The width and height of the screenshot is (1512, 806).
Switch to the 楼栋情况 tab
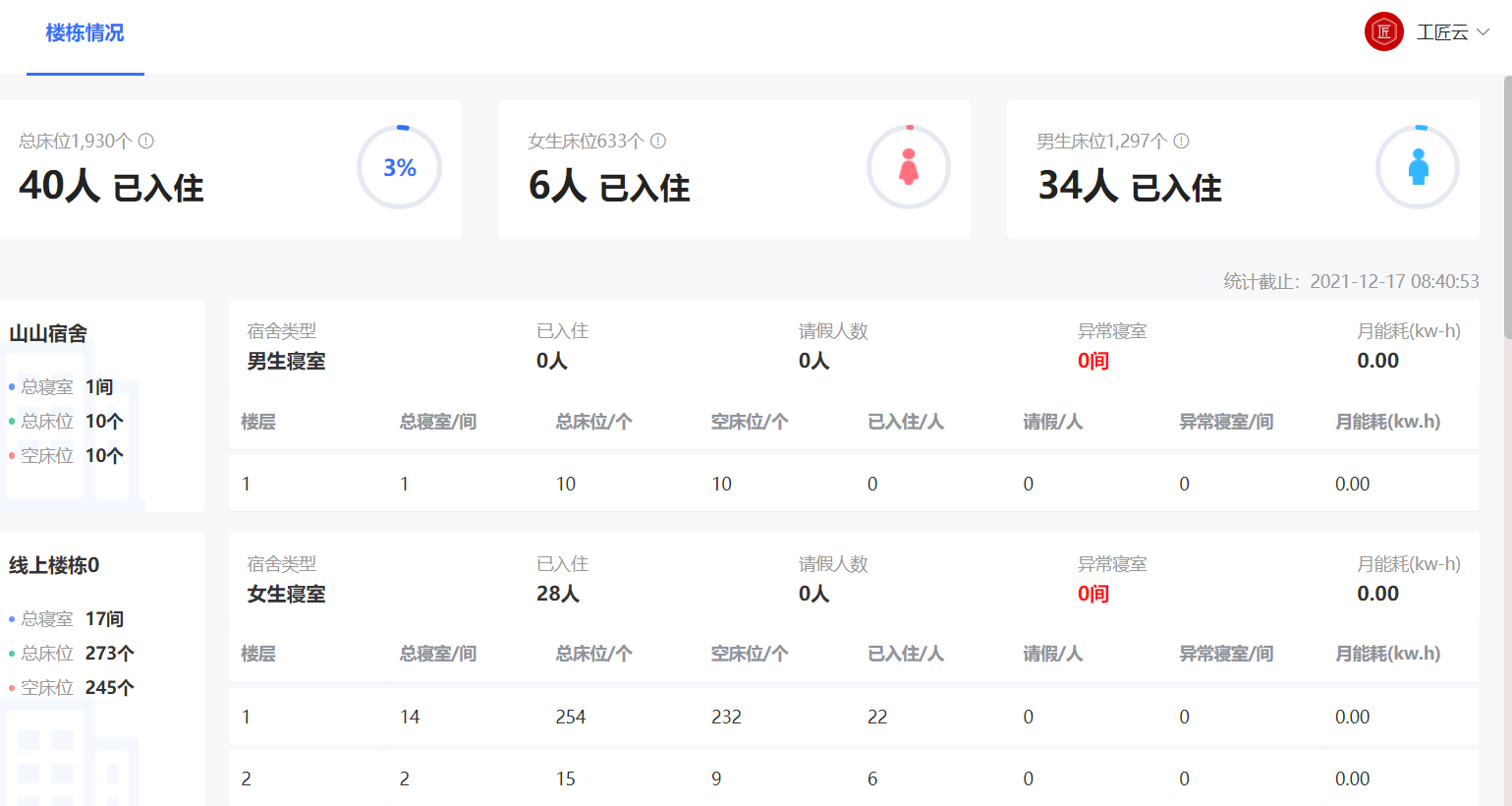84,33
